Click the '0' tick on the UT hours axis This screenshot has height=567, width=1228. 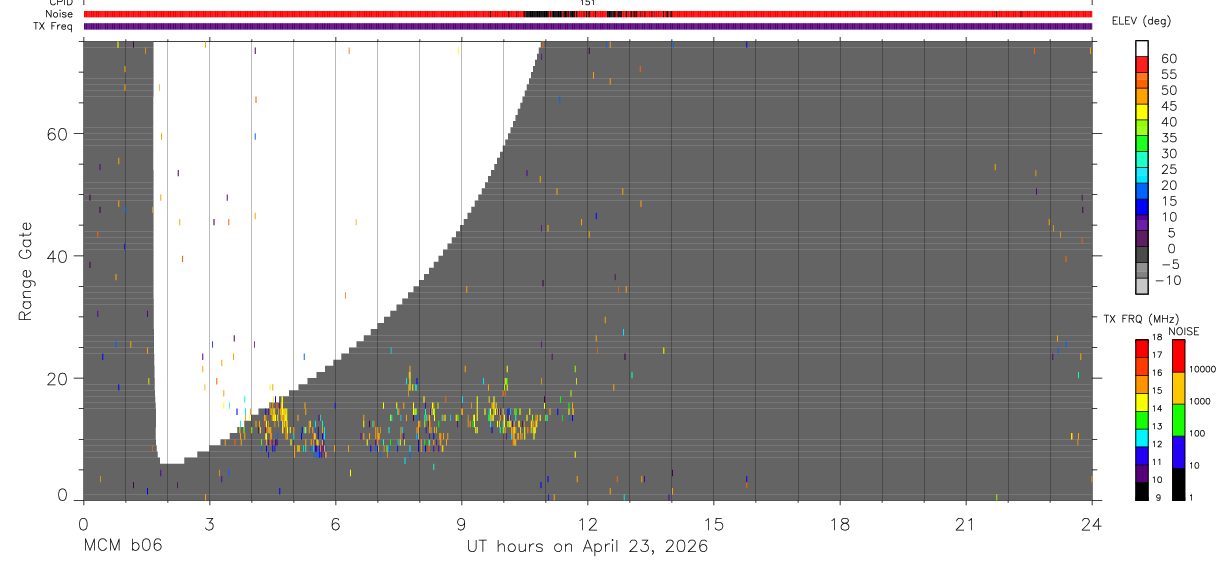(83, 525)
